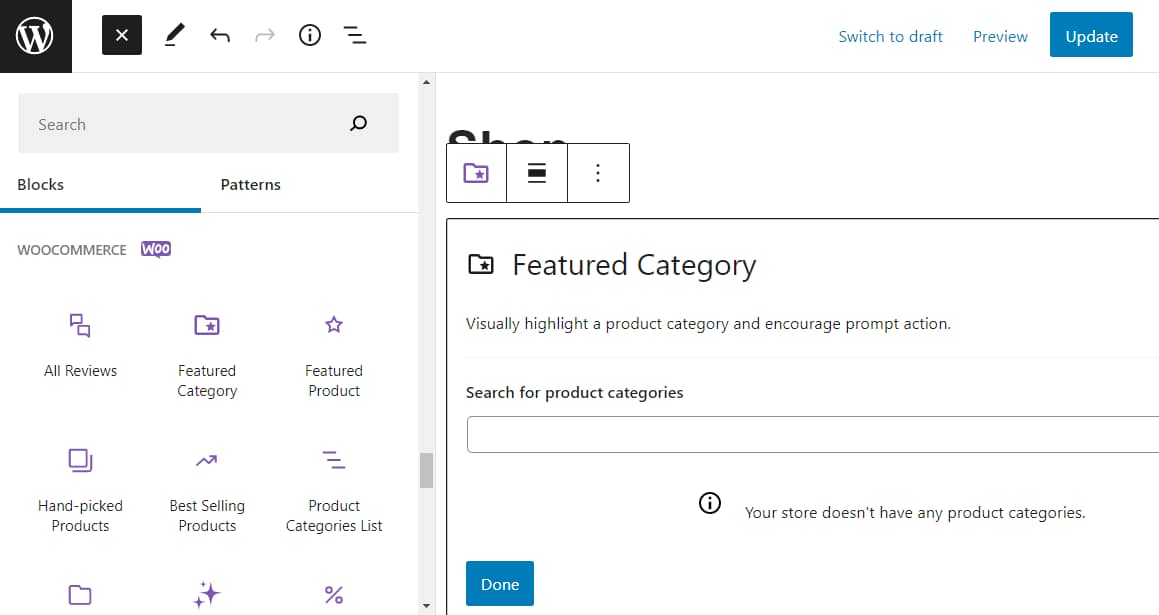Click the Update button

click(x=1091, y=34)
